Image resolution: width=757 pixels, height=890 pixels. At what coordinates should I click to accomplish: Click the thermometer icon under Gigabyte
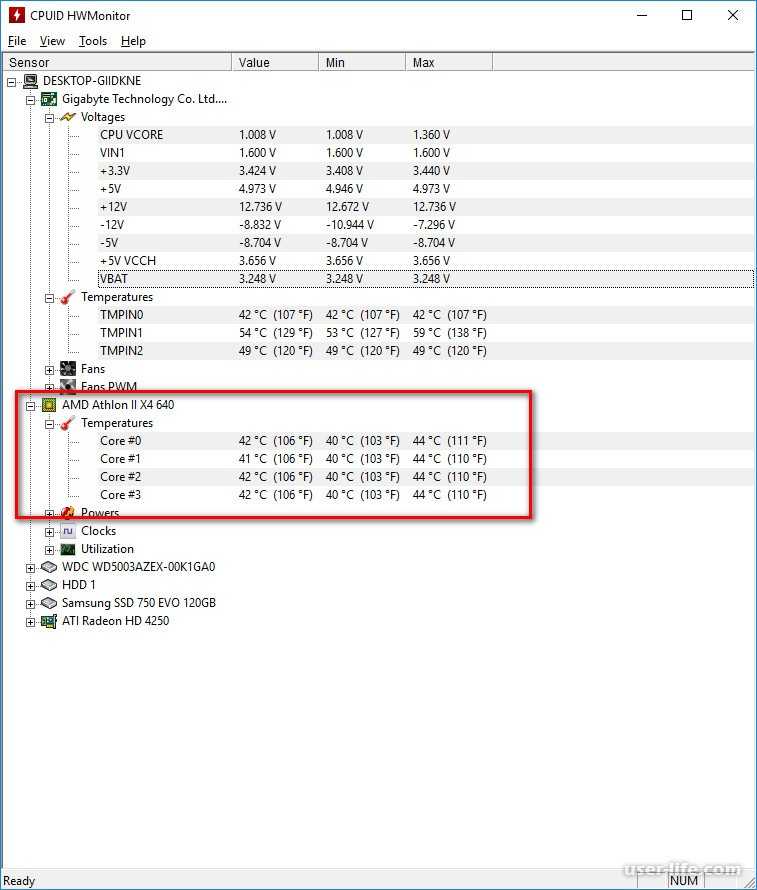click(68, 297)
